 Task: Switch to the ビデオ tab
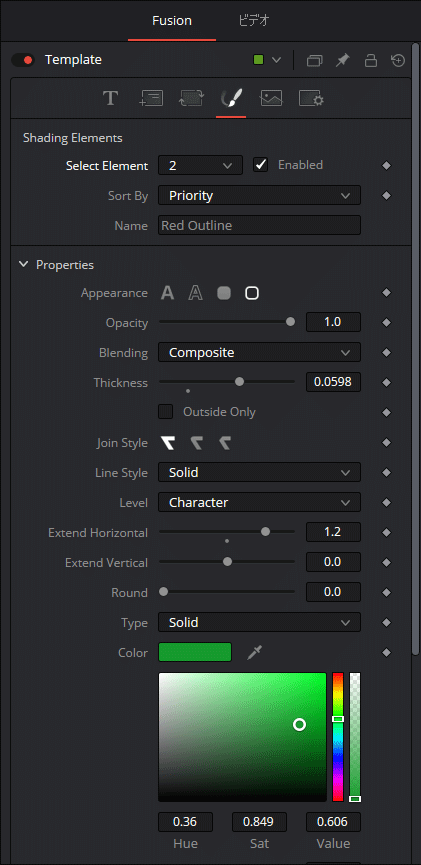[254, 21]
